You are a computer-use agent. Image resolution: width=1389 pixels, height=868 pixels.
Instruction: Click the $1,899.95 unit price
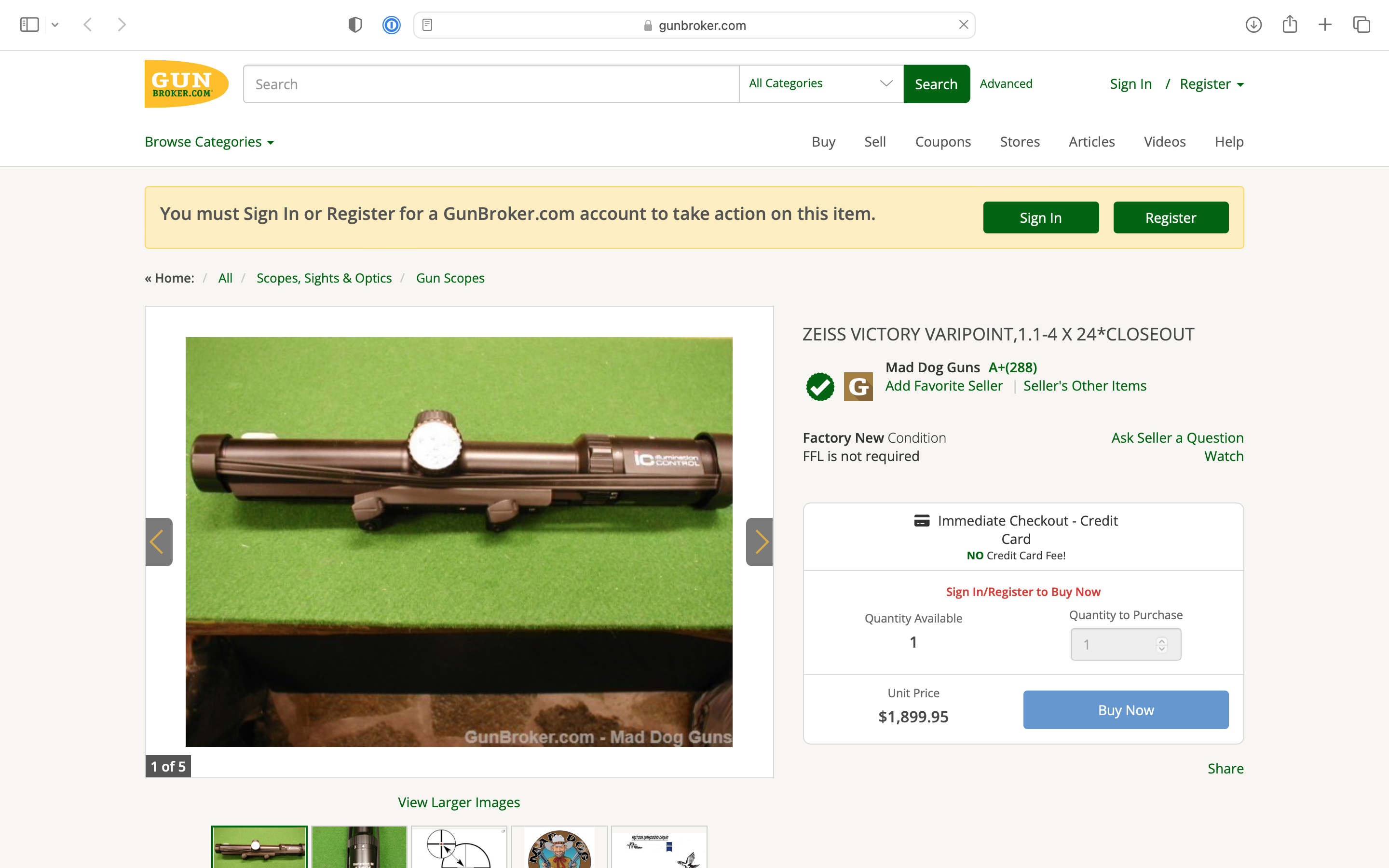pos(913,717)
